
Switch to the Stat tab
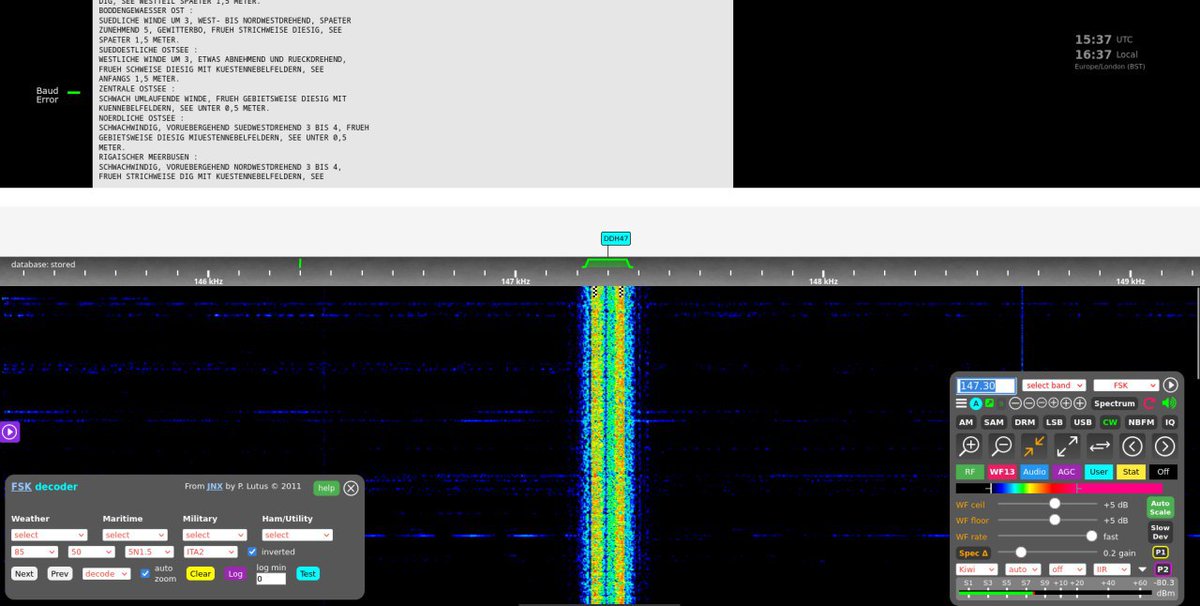1131,472
